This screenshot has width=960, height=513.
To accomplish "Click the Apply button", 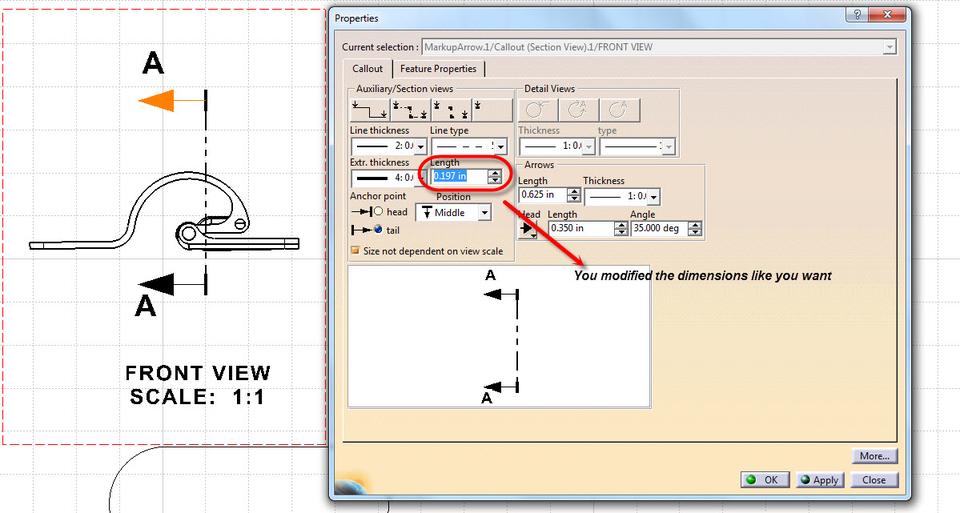I will tap(820, 480).
